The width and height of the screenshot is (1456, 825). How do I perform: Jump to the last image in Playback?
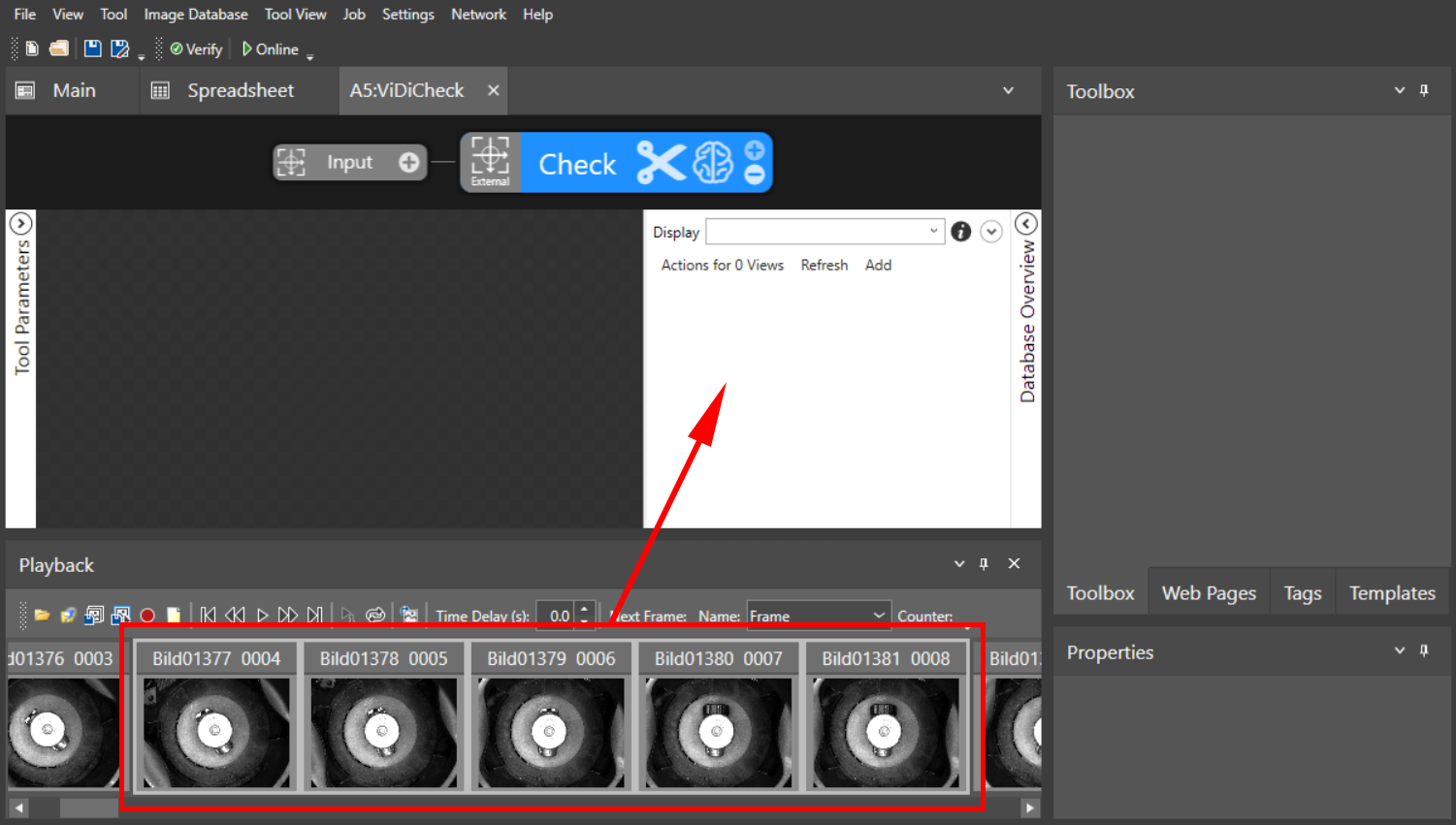coord(315,616)
